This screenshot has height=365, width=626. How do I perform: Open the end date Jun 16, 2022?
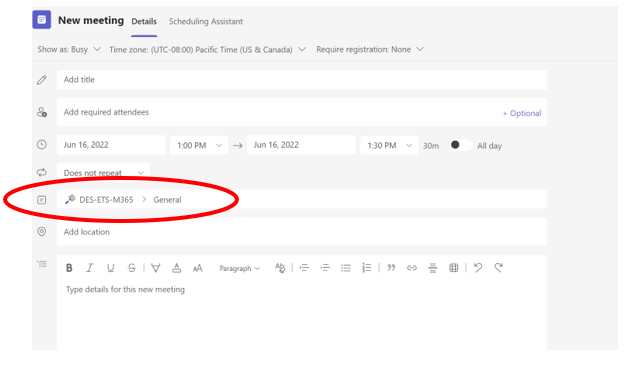click(301, 145)
